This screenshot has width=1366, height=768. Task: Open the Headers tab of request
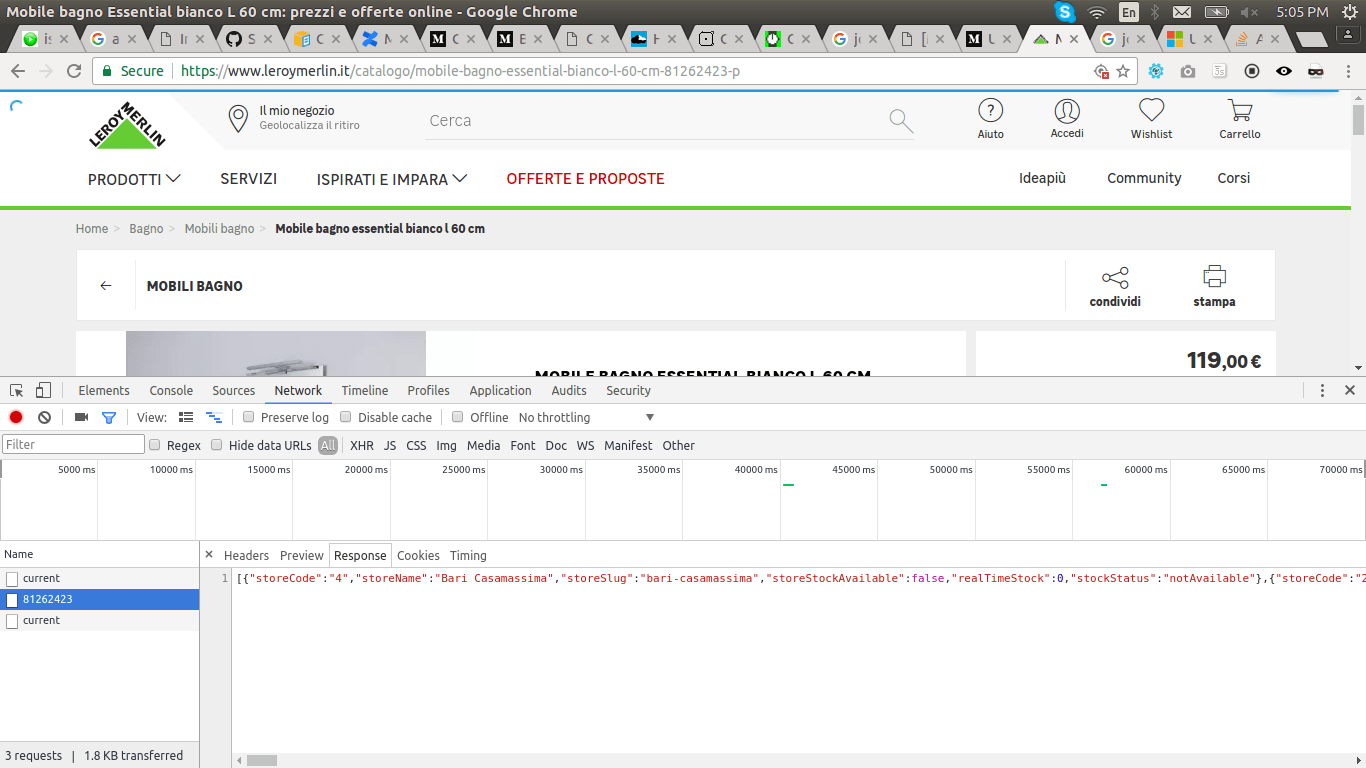coord(246,555)
